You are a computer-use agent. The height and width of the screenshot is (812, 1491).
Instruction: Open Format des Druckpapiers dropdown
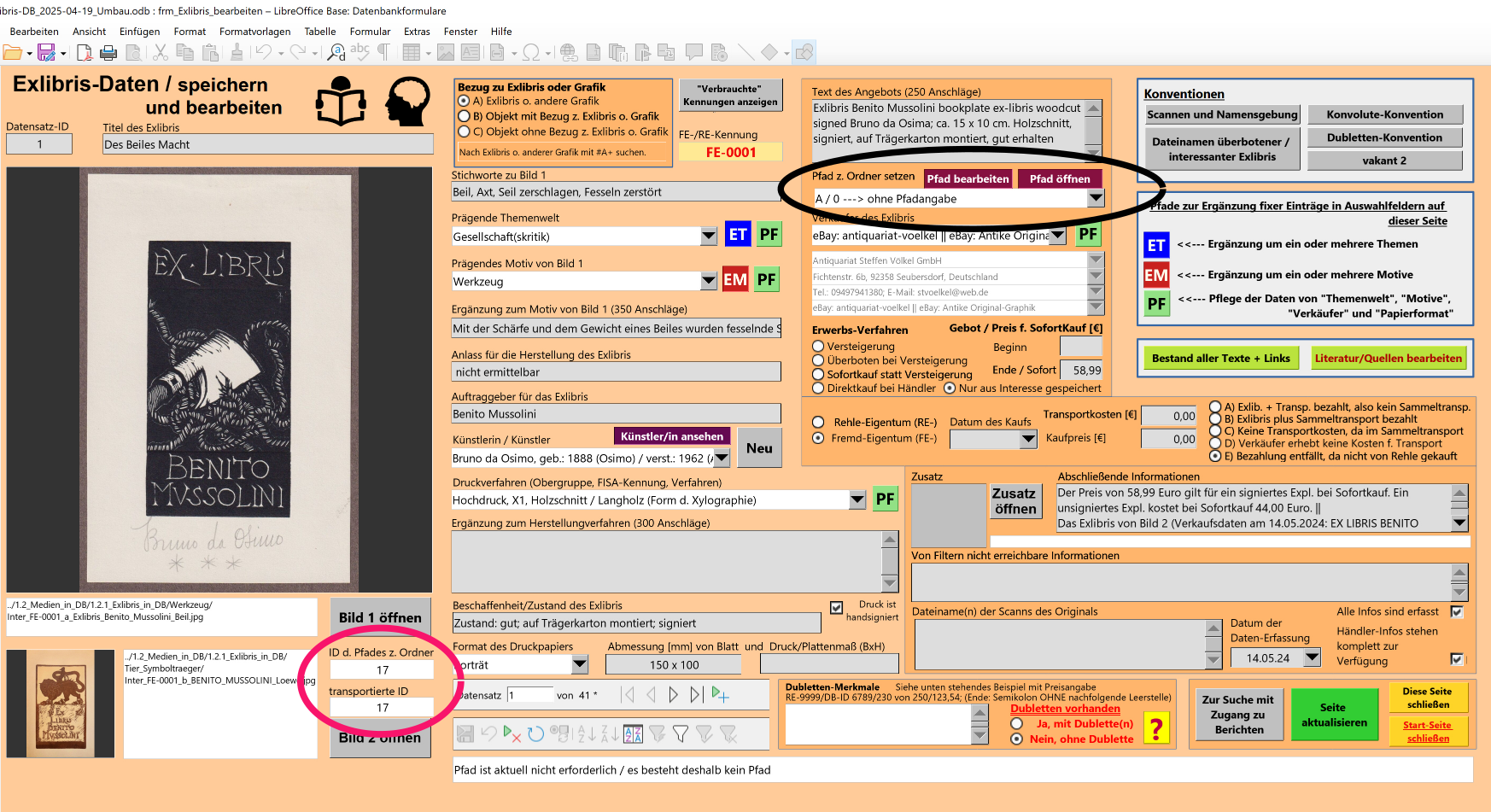pyautogui.click(x=580, y=663)
